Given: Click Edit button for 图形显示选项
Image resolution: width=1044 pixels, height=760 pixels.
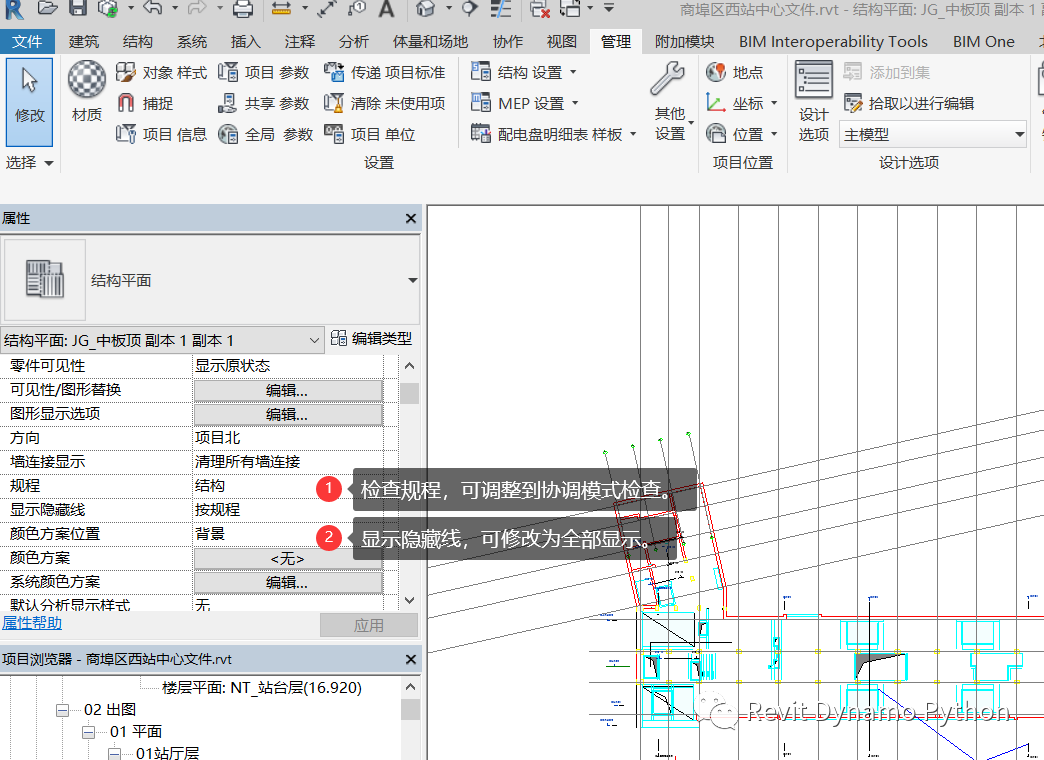Looking at the screenshot, I should pyautogui.click(x=288, y=414).
